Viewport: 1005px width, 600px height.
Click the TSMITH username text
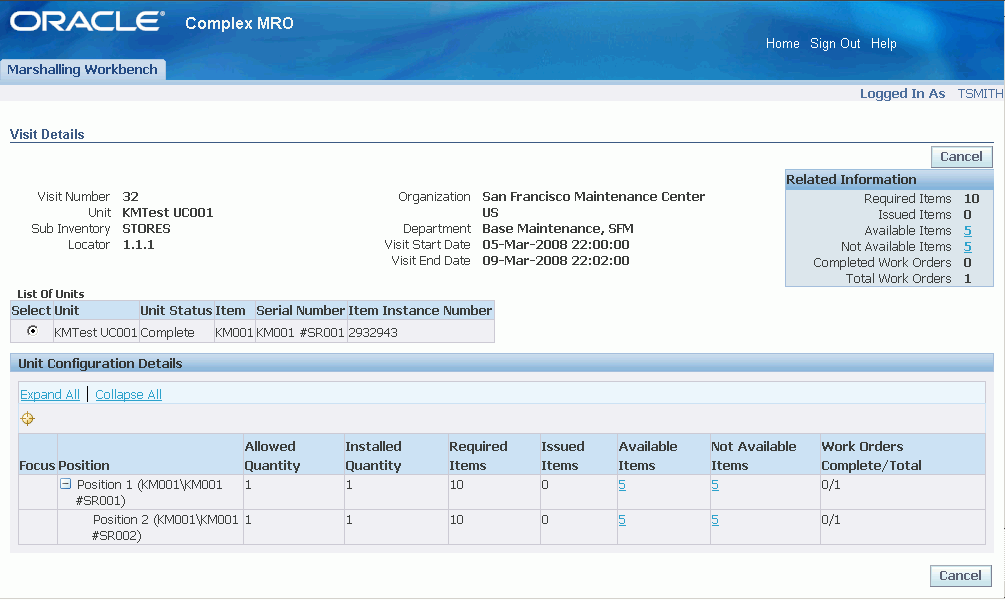pyautogui.click(x=980, y=94)
